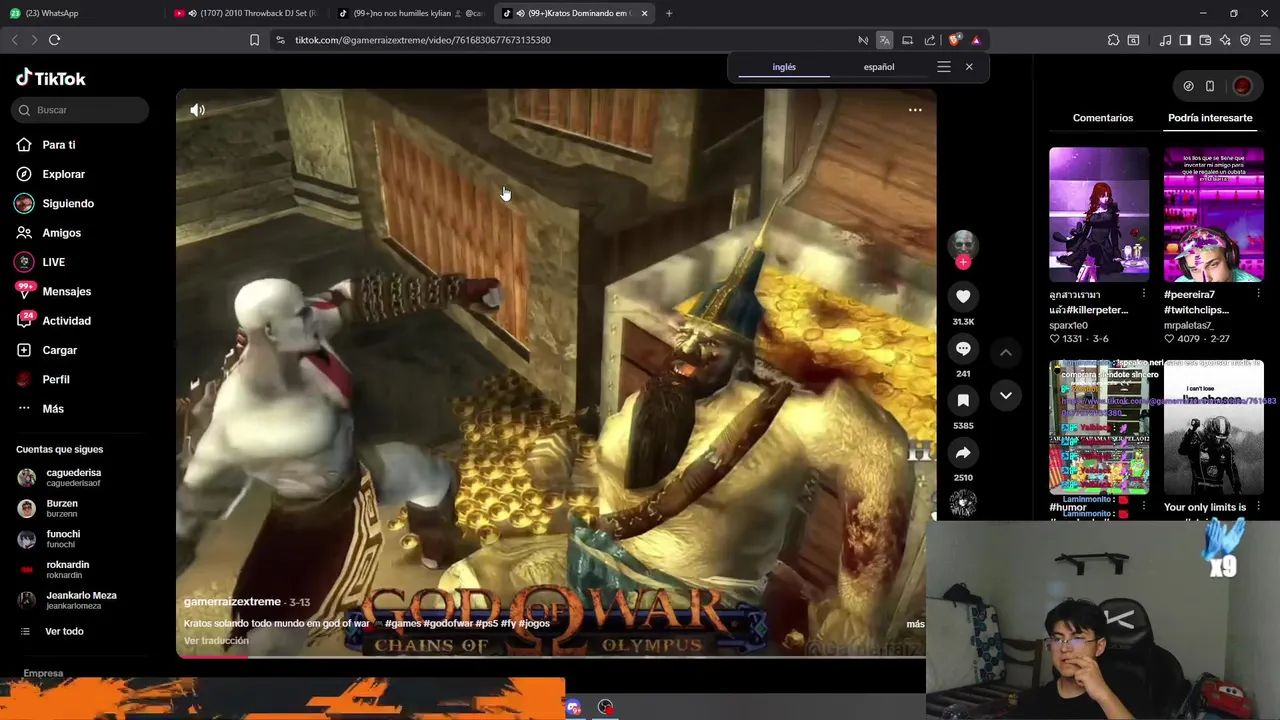Open the Brave Wallet icon

coord(1205,40)
